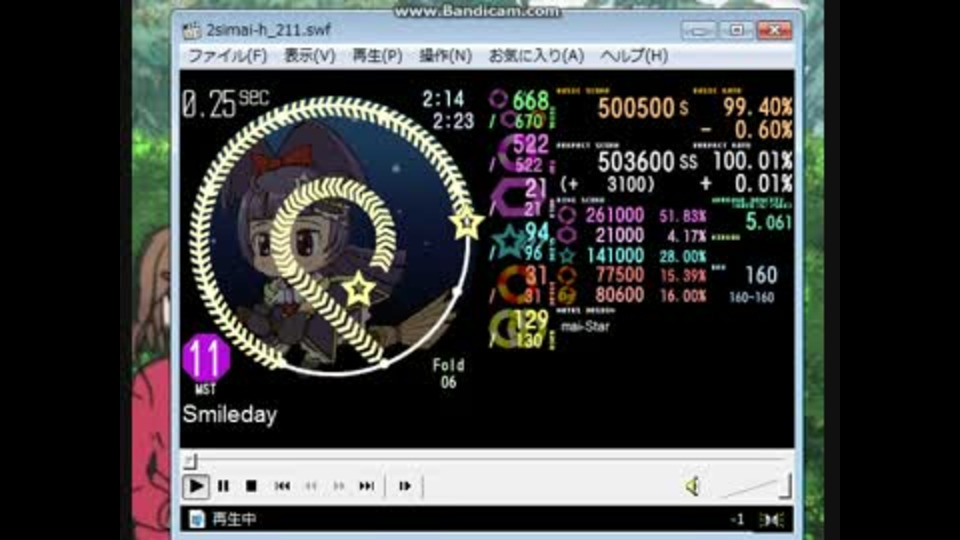The height and width of the screenshot is (540, 960).
Task: Open the ヘルプ(H) menu
Action: pyautogui.click(x=634, y=56)
